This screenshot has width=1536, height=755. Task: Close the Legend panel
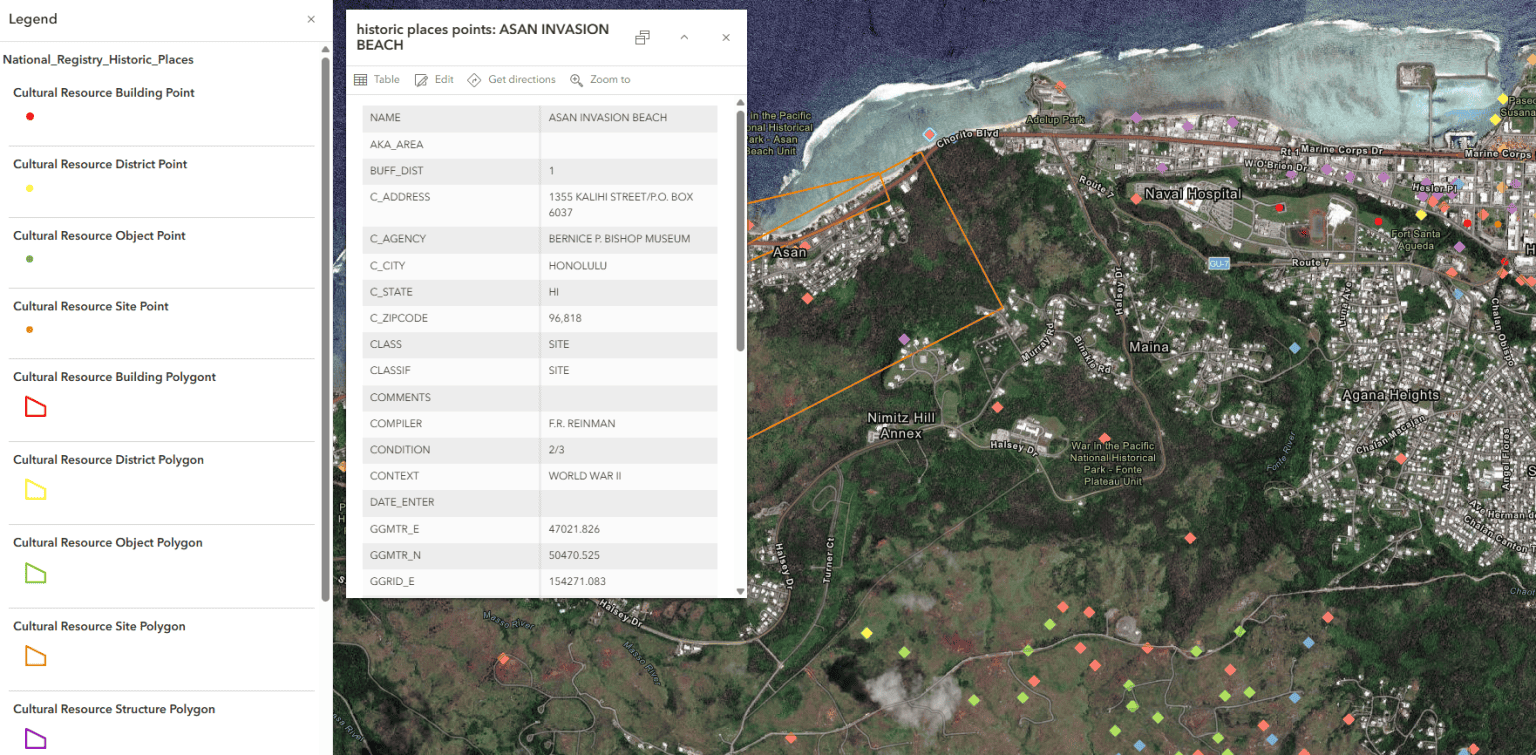point(310,18)
